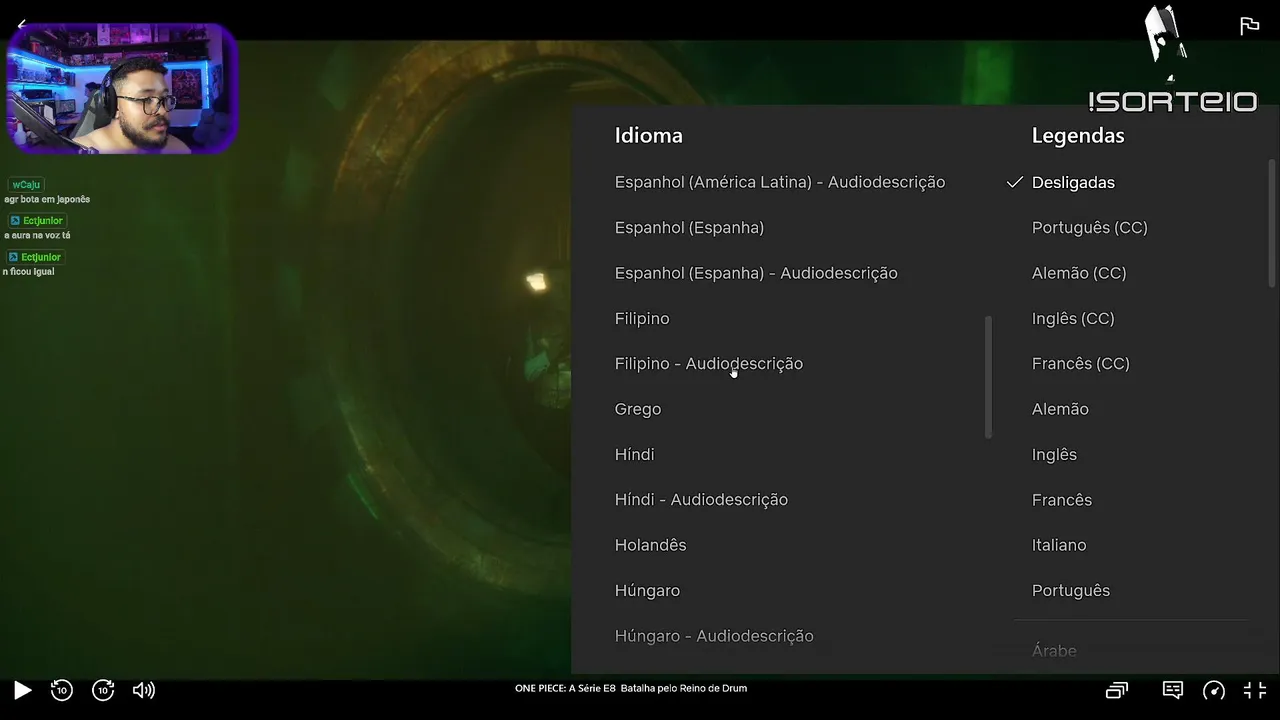Viewport: 1280px width, 720px height.
Task: Select Holandês audio language
Action: [651, 545]
